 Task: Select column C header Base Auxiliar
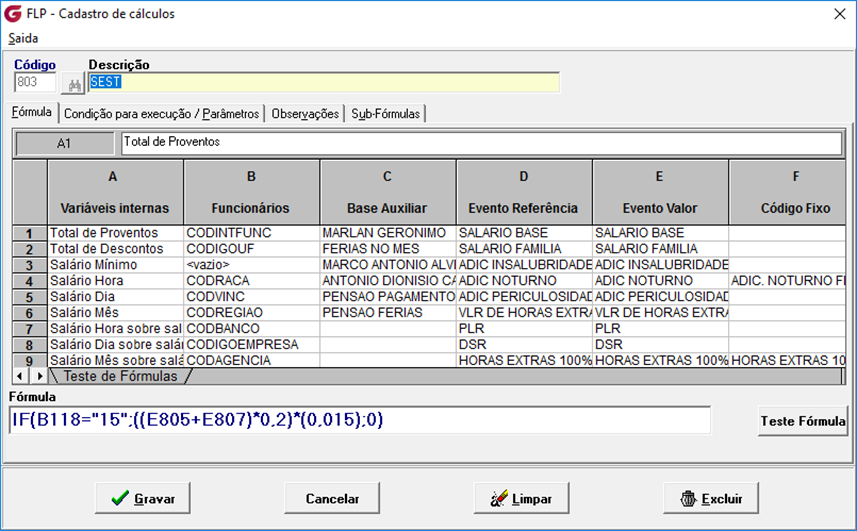click(388, 192)
